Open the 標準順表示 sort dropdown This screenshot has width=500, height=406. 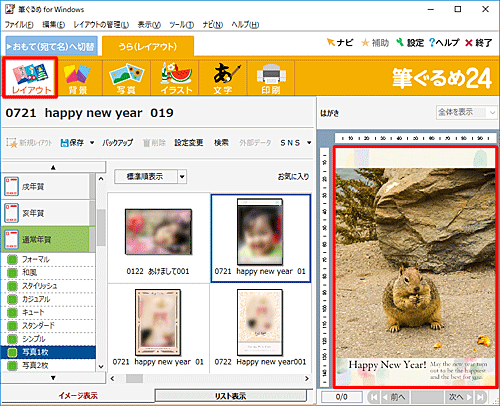point(150,177)
